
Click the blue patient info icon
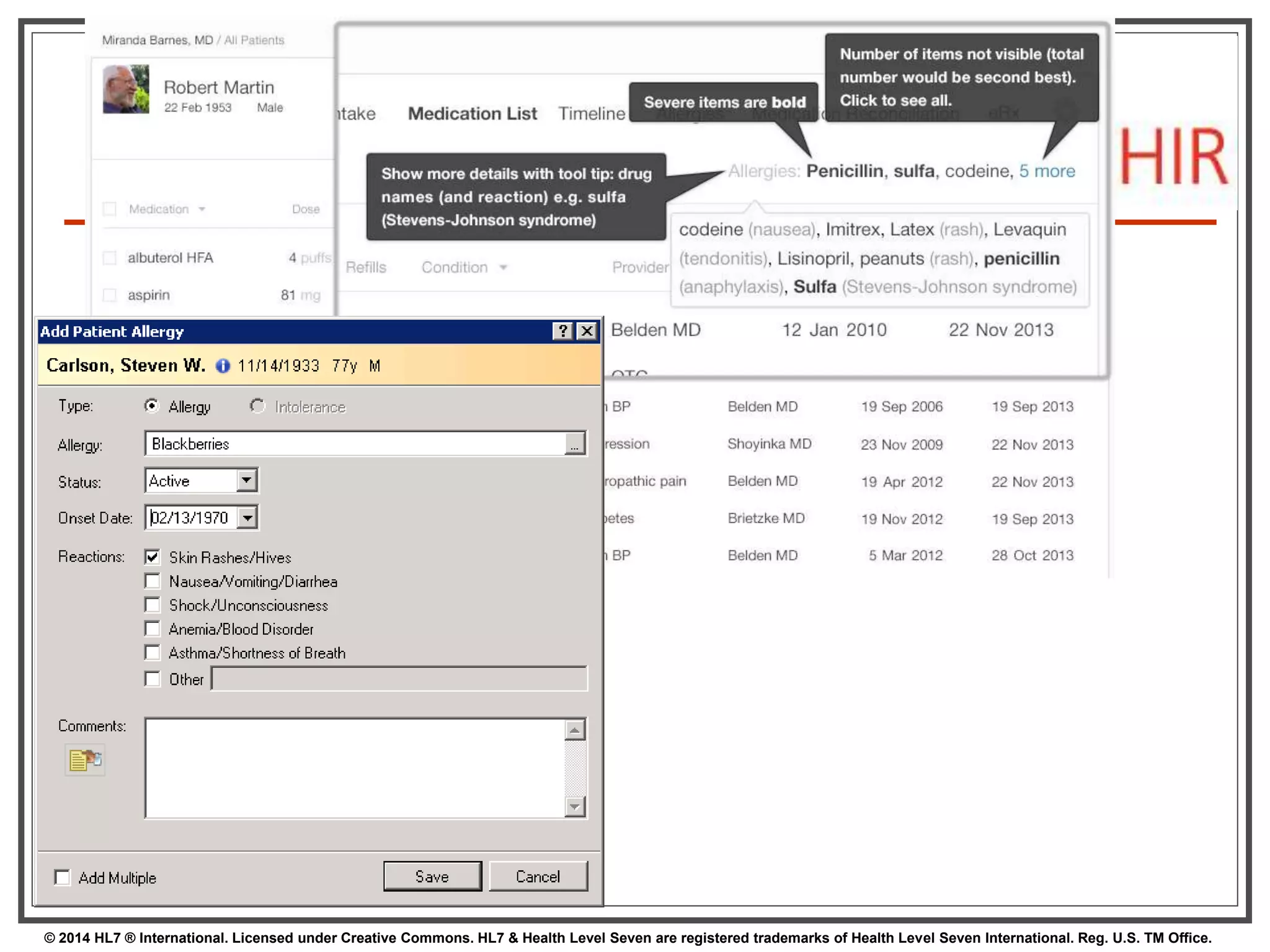point(222,366)
